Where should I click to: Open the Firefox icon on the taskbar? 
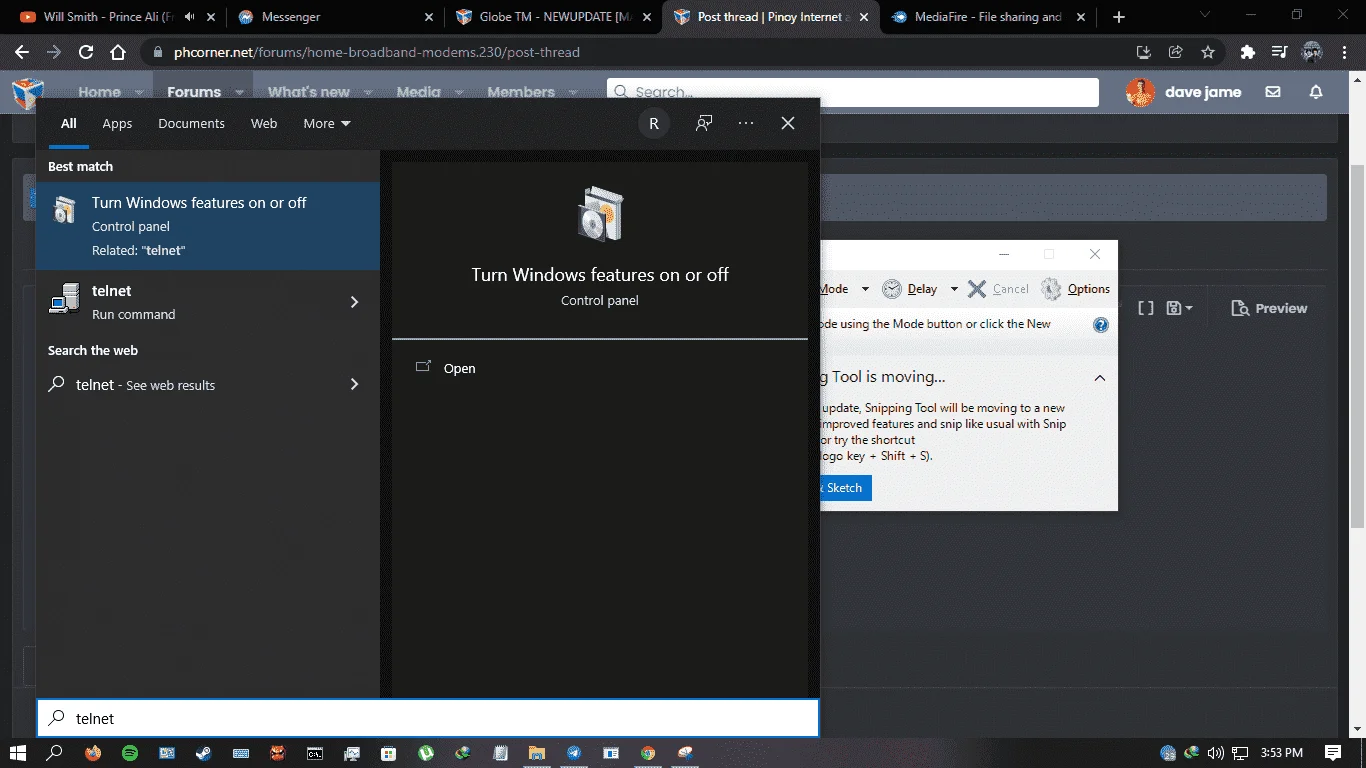(93, 753)
